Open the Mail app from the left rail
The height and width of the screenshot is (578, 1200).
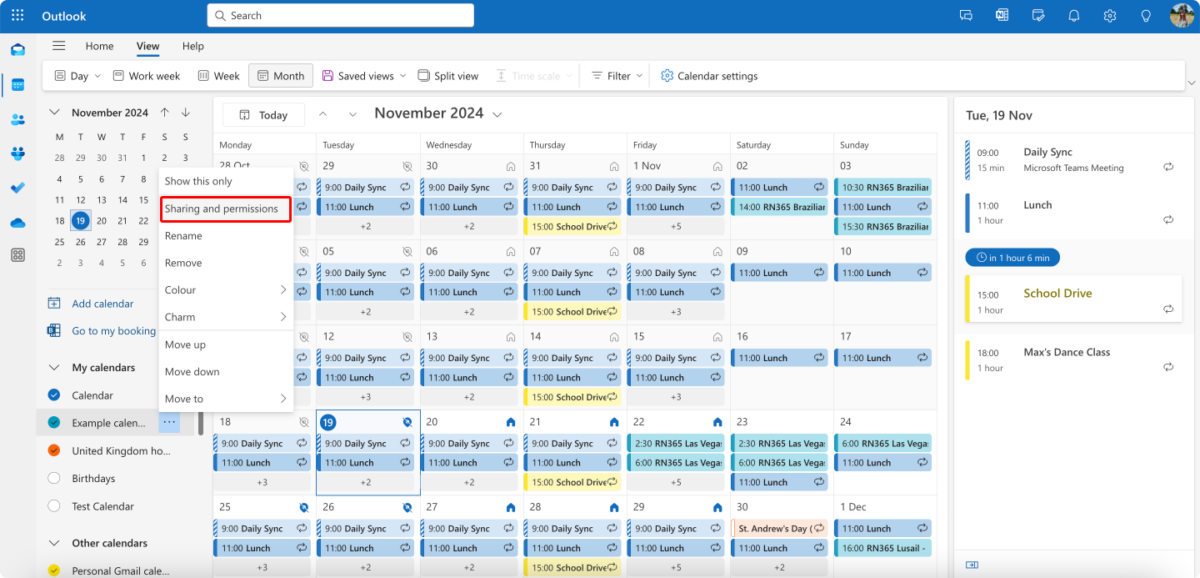[18, 49]
